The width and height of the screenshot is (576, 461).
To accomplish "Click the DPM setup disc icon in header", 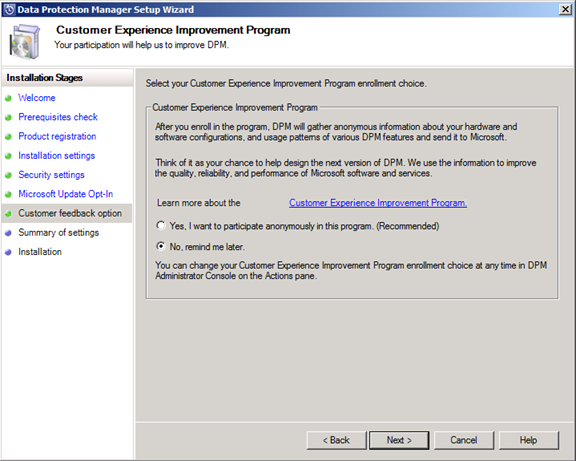I will click(25, 42).
